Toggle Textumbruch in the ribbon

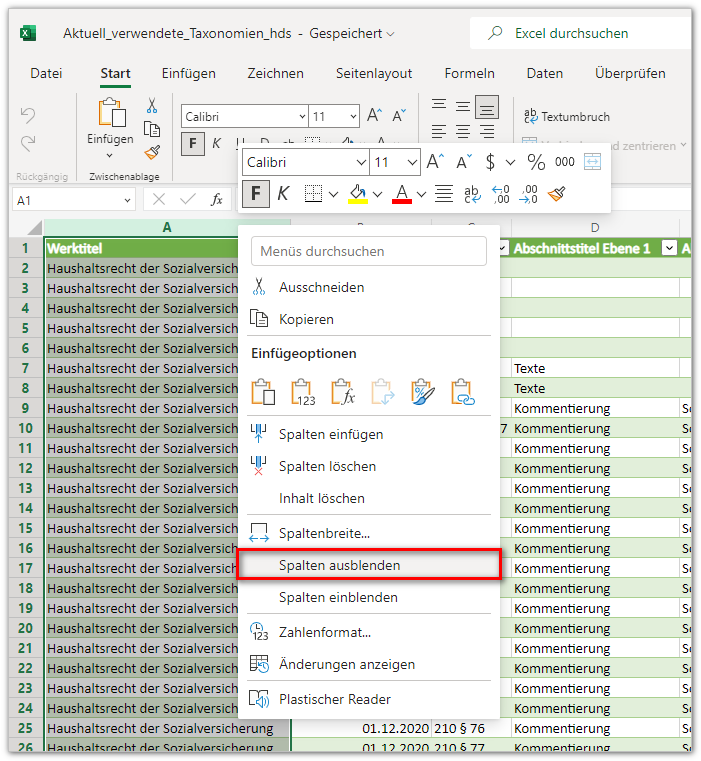tap(566, 116)
